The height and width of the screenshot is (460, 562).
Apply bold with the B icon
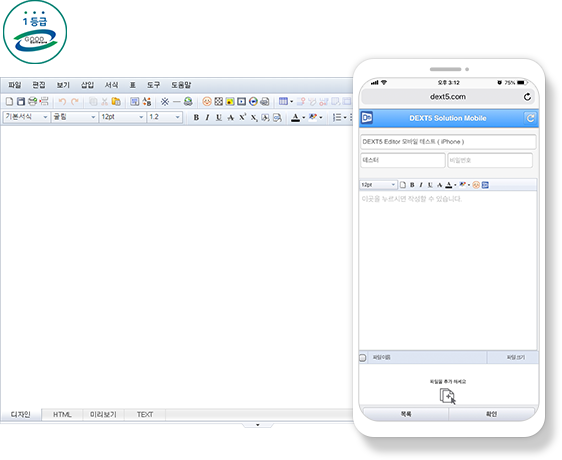click(x=196, y=117)
